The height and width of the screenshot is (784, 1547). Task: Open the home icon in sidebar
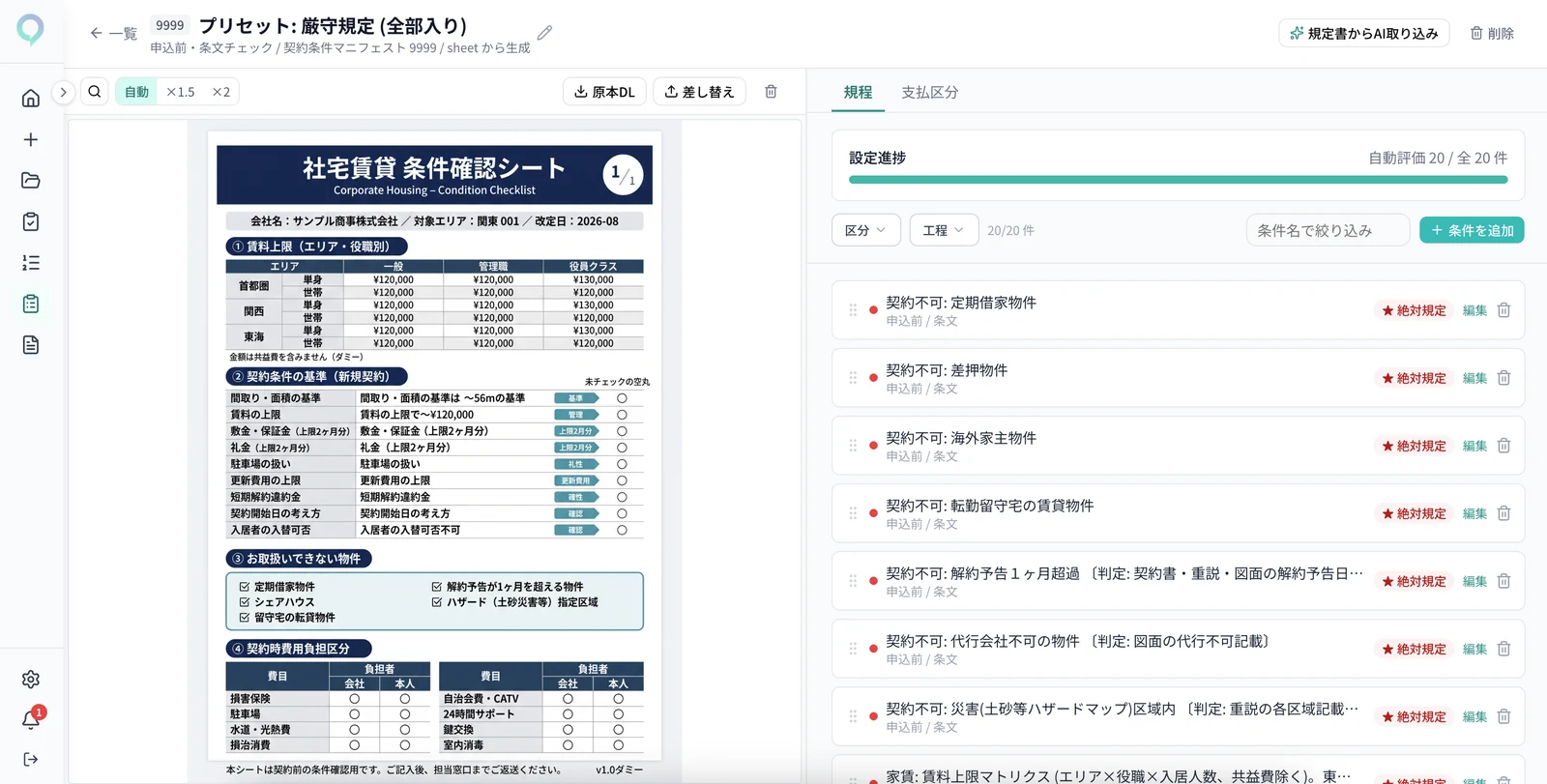(31, 98)
